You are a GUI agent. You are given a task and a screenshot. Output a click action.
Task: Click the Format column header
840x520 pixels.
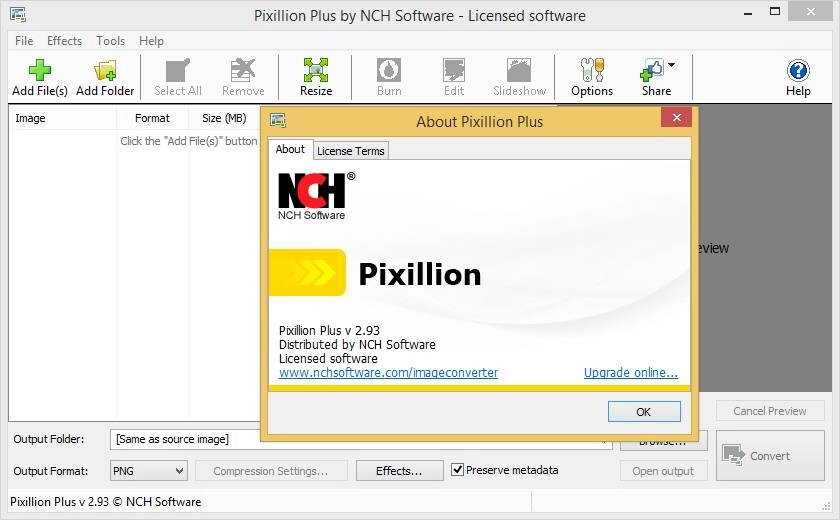click(152, 118)
